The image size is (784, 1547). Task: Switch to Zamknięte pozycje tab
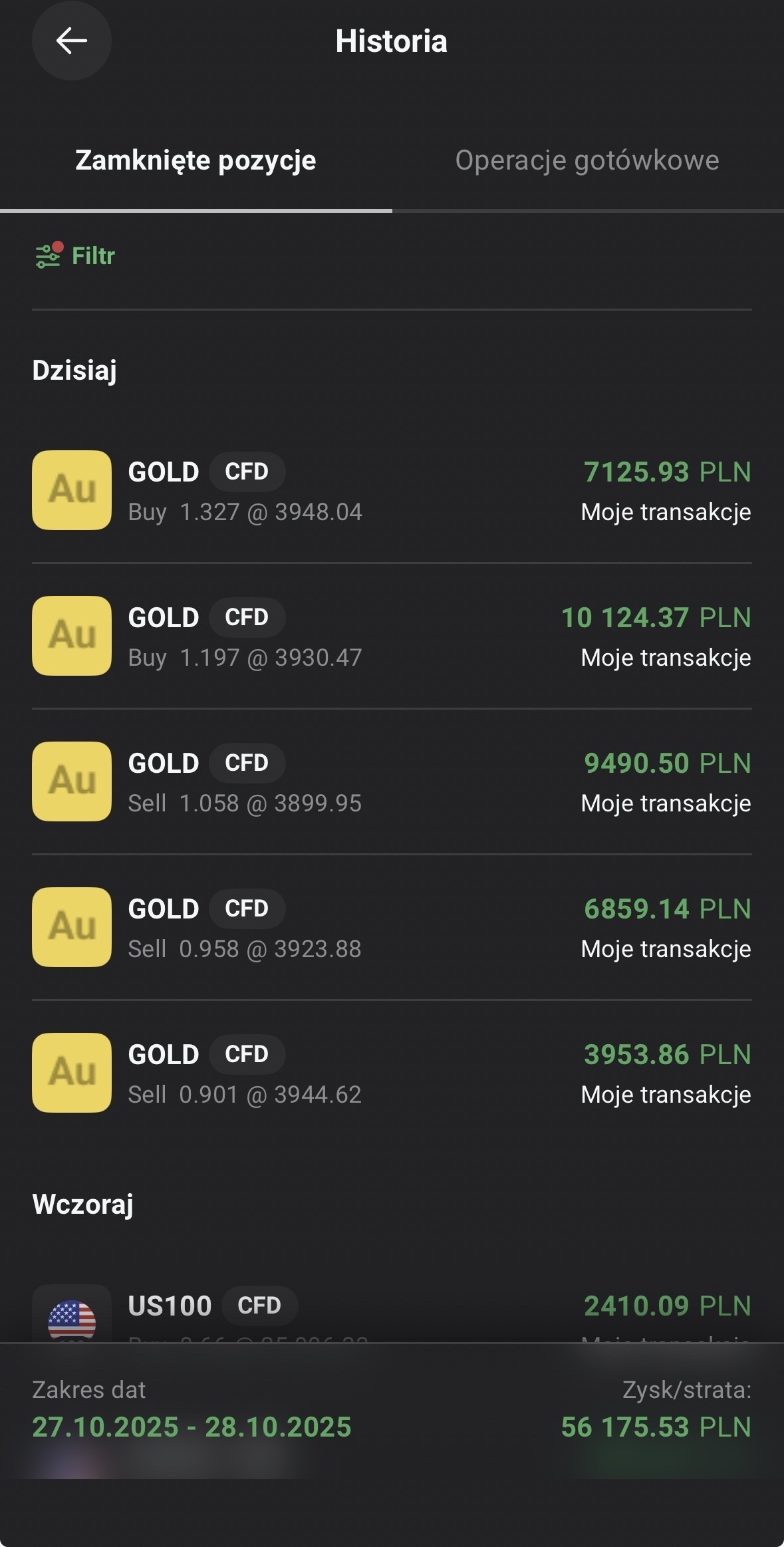click(x=196, y=160)
